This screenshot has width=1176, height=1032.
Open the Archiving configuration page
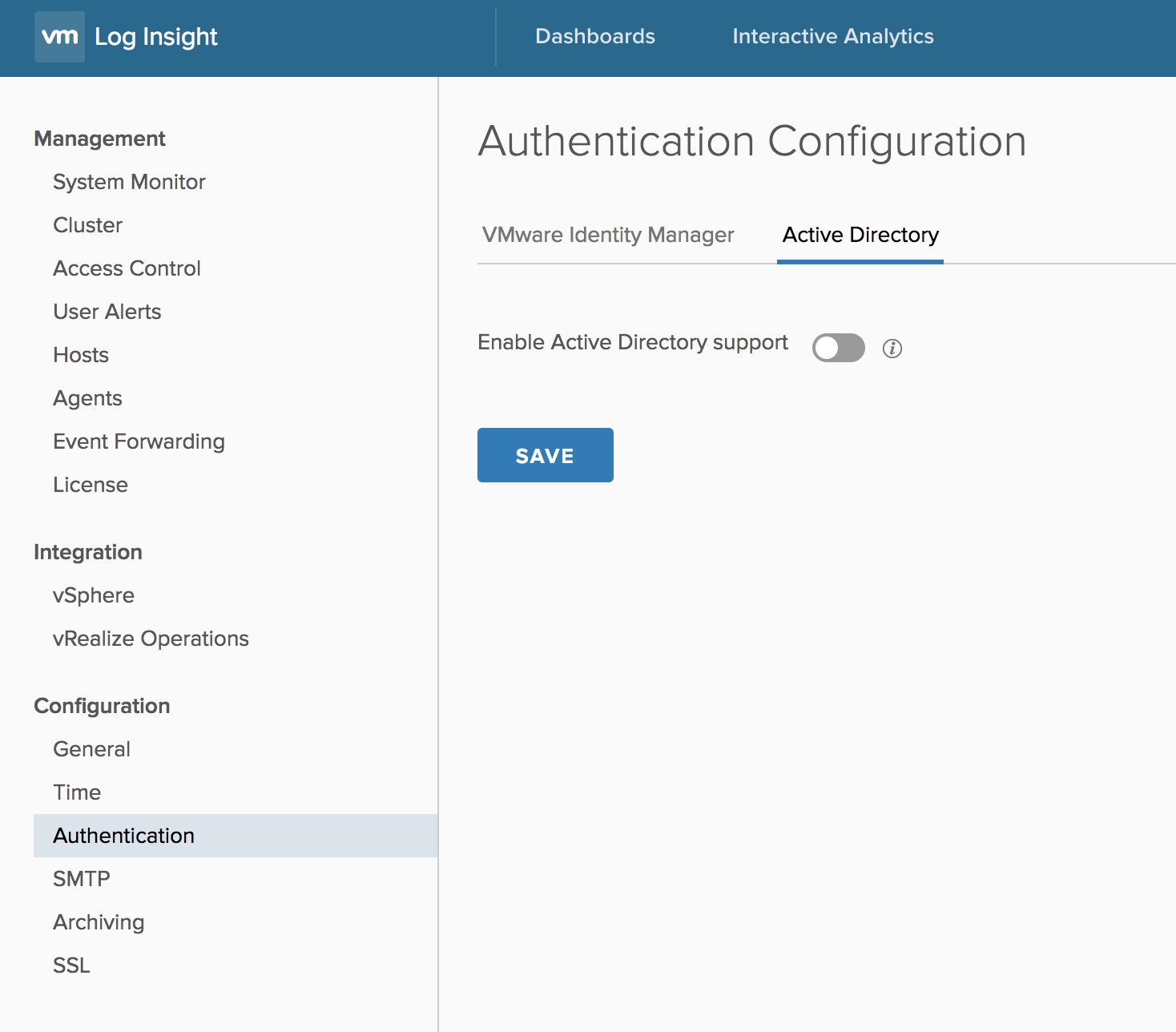click(x=99, y=922)
